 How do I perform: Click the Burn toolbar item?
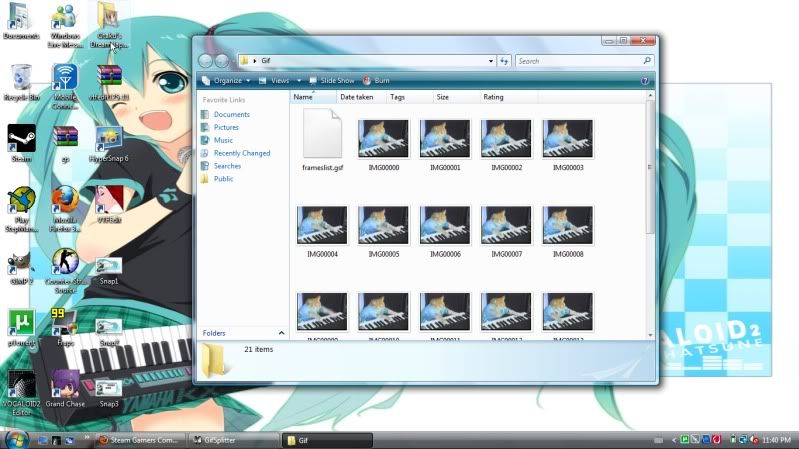(x=382, y=80)
